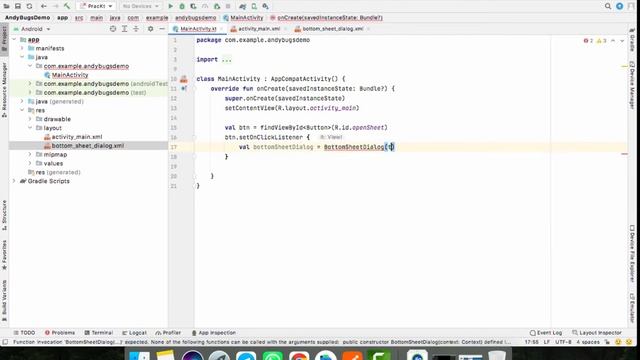640x360 pixels.
Task: Click LF line separator in status bar
Action: click(547, 342)
